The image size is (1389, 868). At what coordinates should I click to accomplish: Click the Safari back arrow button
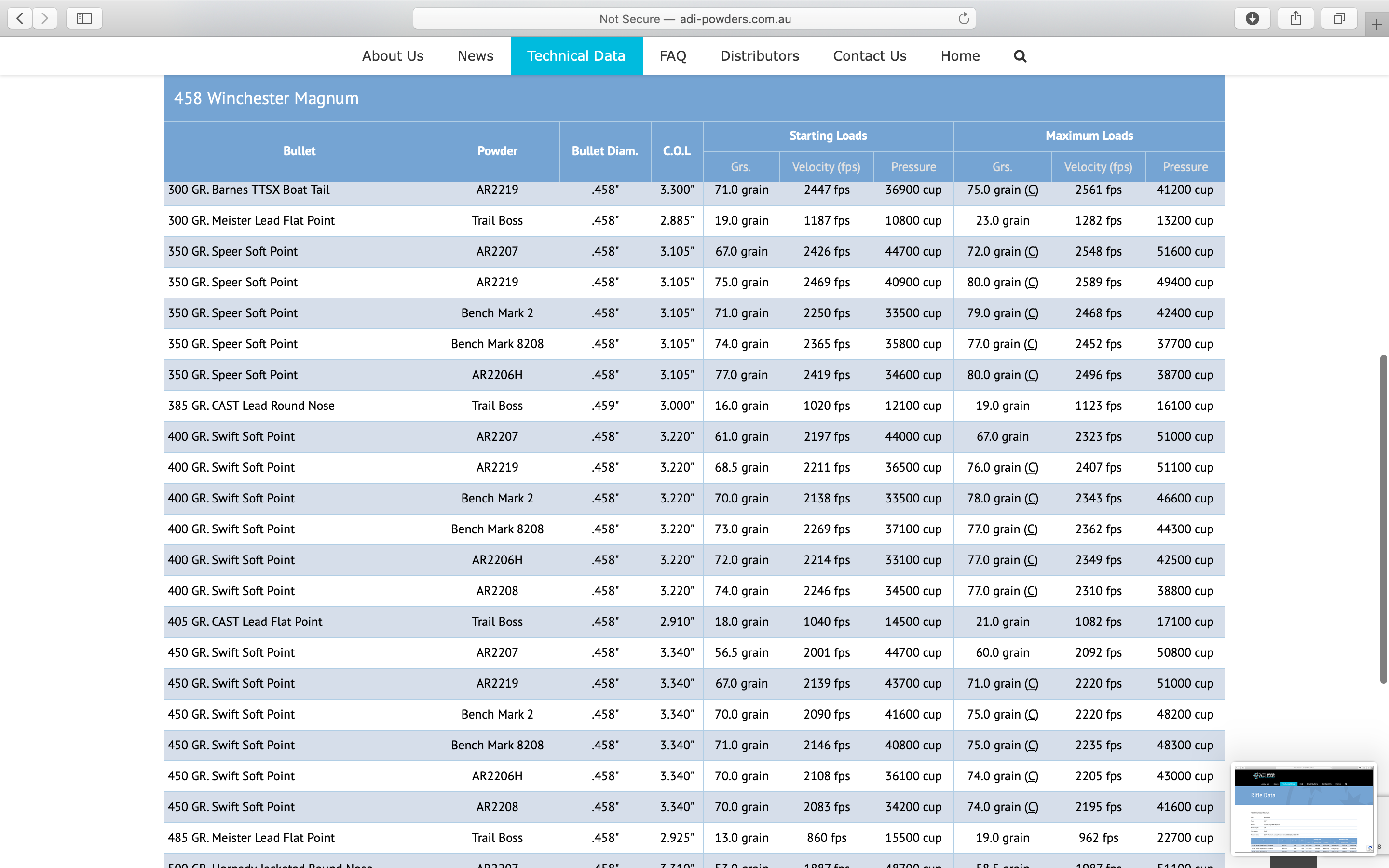(x=20, y=18)
